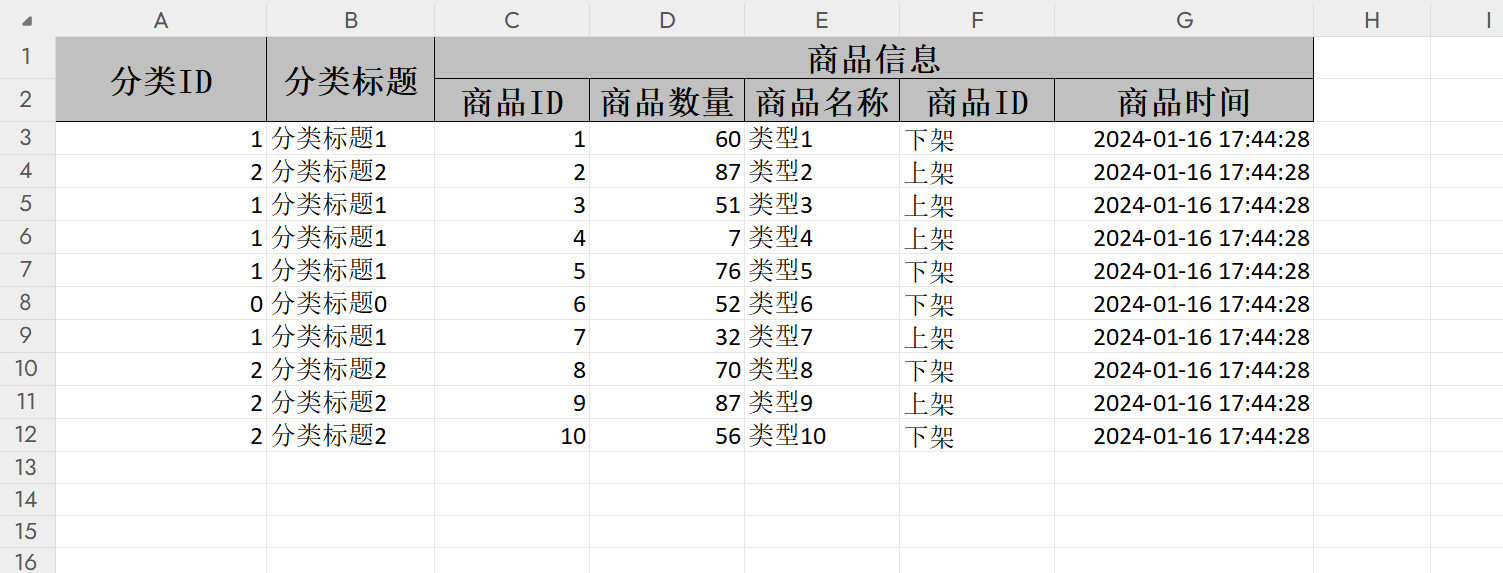
Task: Click the timestamp cell in row 7
Action: point(1184,270)
